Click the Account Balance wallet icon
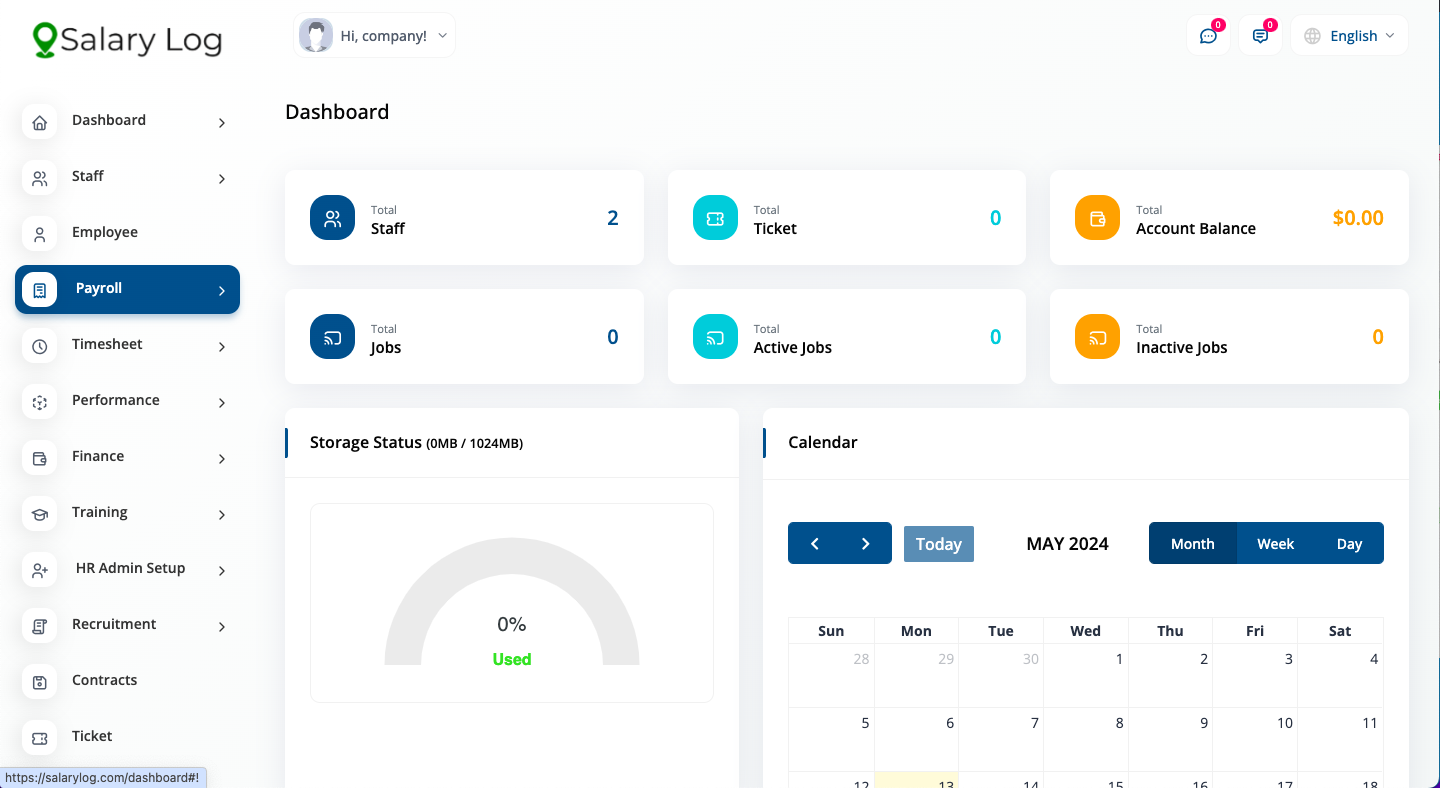This screenshot has width=1440, height=788. [1097, 218]
